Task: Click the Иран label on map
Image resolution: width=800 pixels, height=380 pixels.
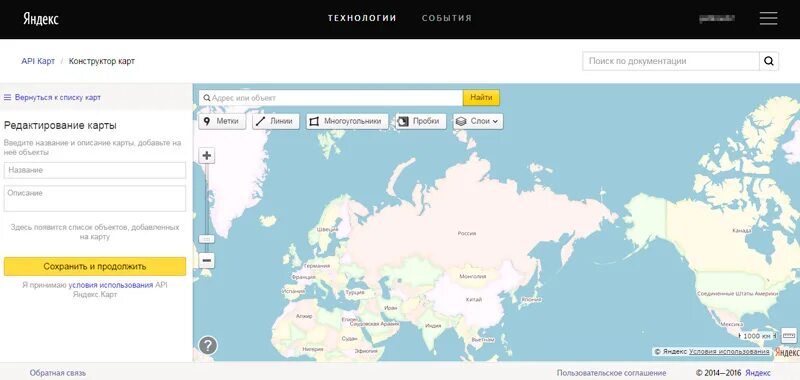Action: tap(390, 308)
